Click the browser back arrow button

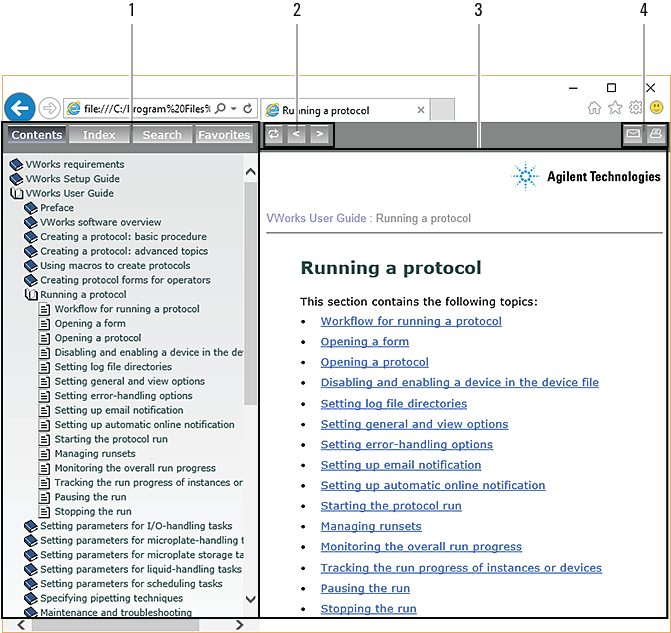click(19, 108)
